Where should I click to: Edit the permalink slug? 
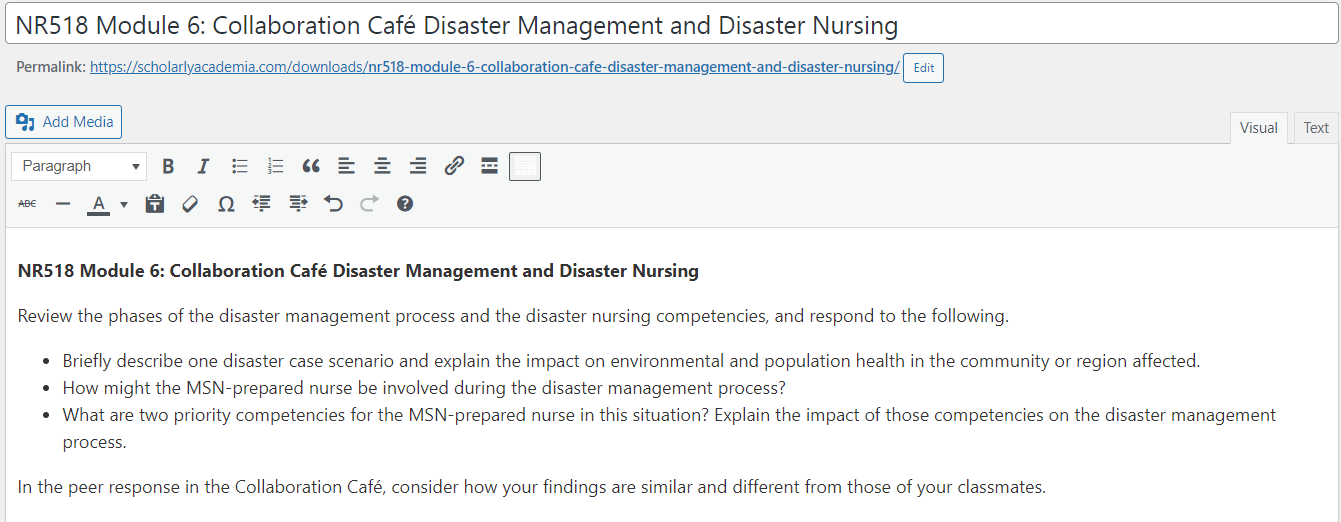coord(923,68)
